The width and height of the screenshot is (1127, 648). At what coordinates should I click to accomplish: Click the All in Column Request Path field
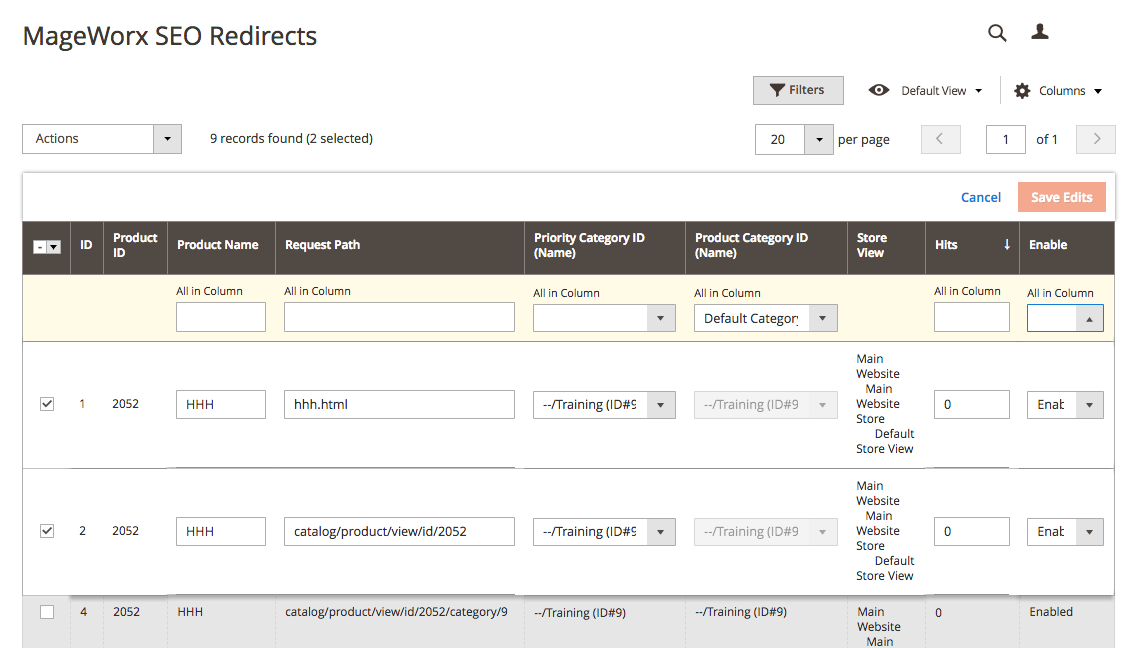pos(399,317)
